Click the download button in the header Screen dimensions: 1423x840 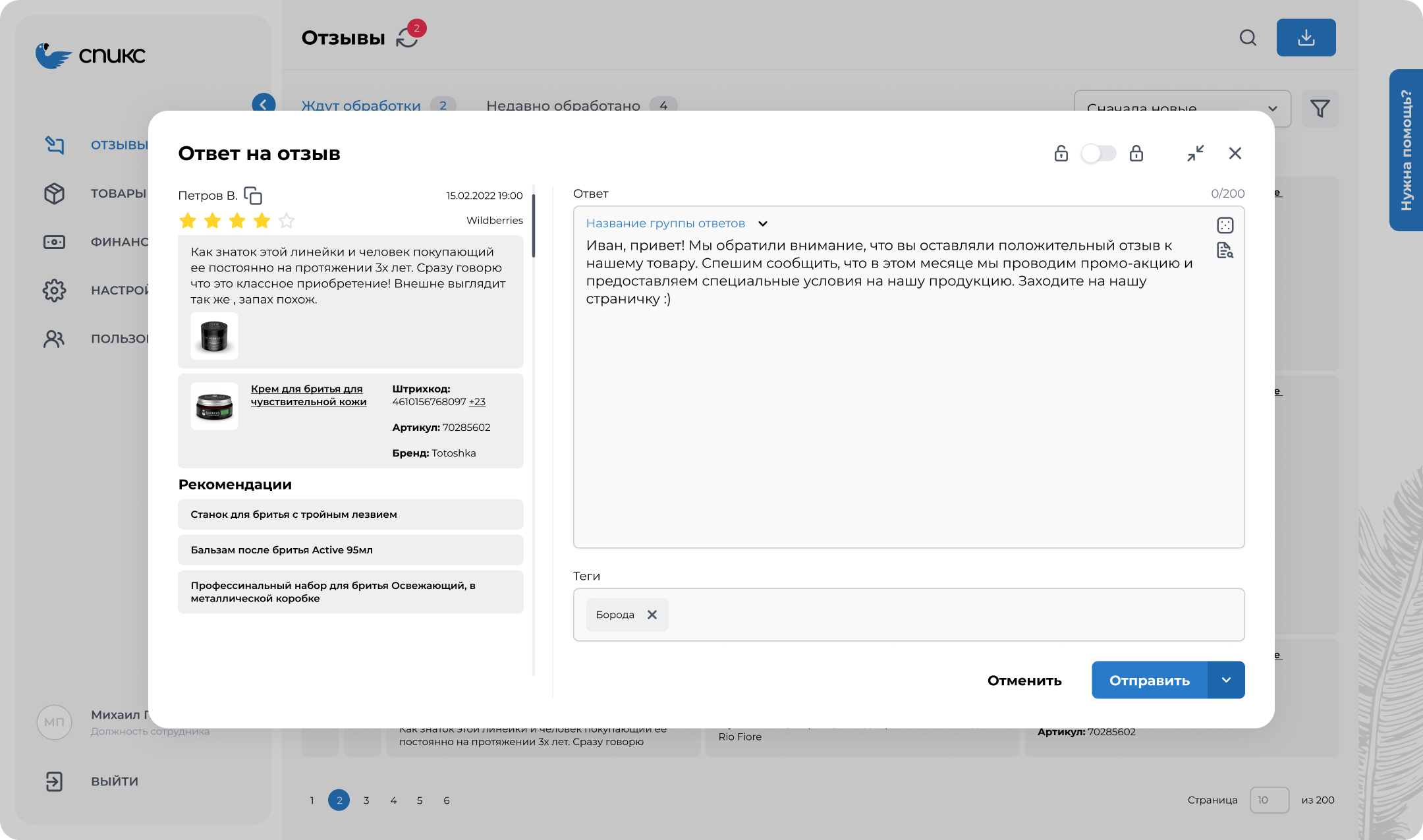point(1306,38)
